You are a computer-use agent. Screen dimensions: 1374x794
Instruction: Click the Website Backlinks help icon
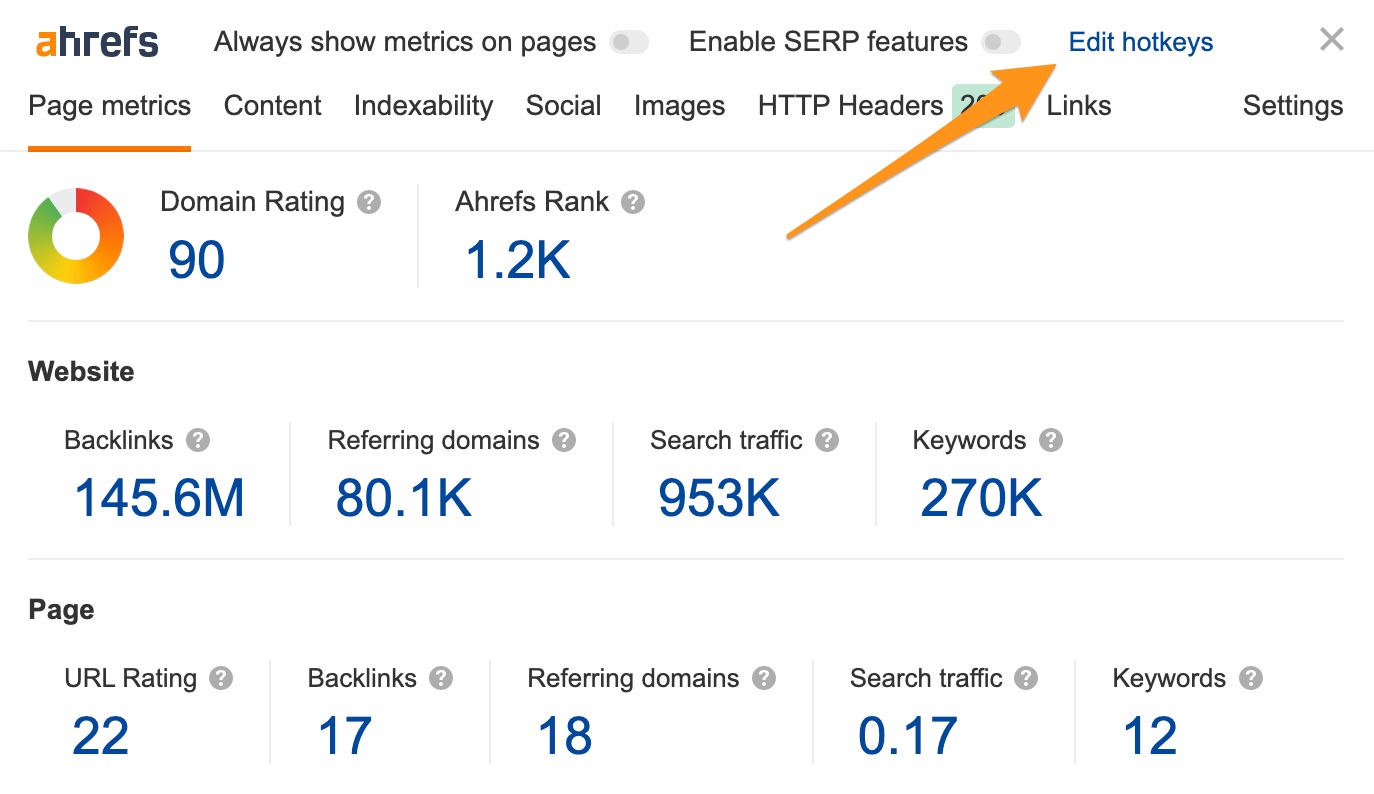pos(198,441)
